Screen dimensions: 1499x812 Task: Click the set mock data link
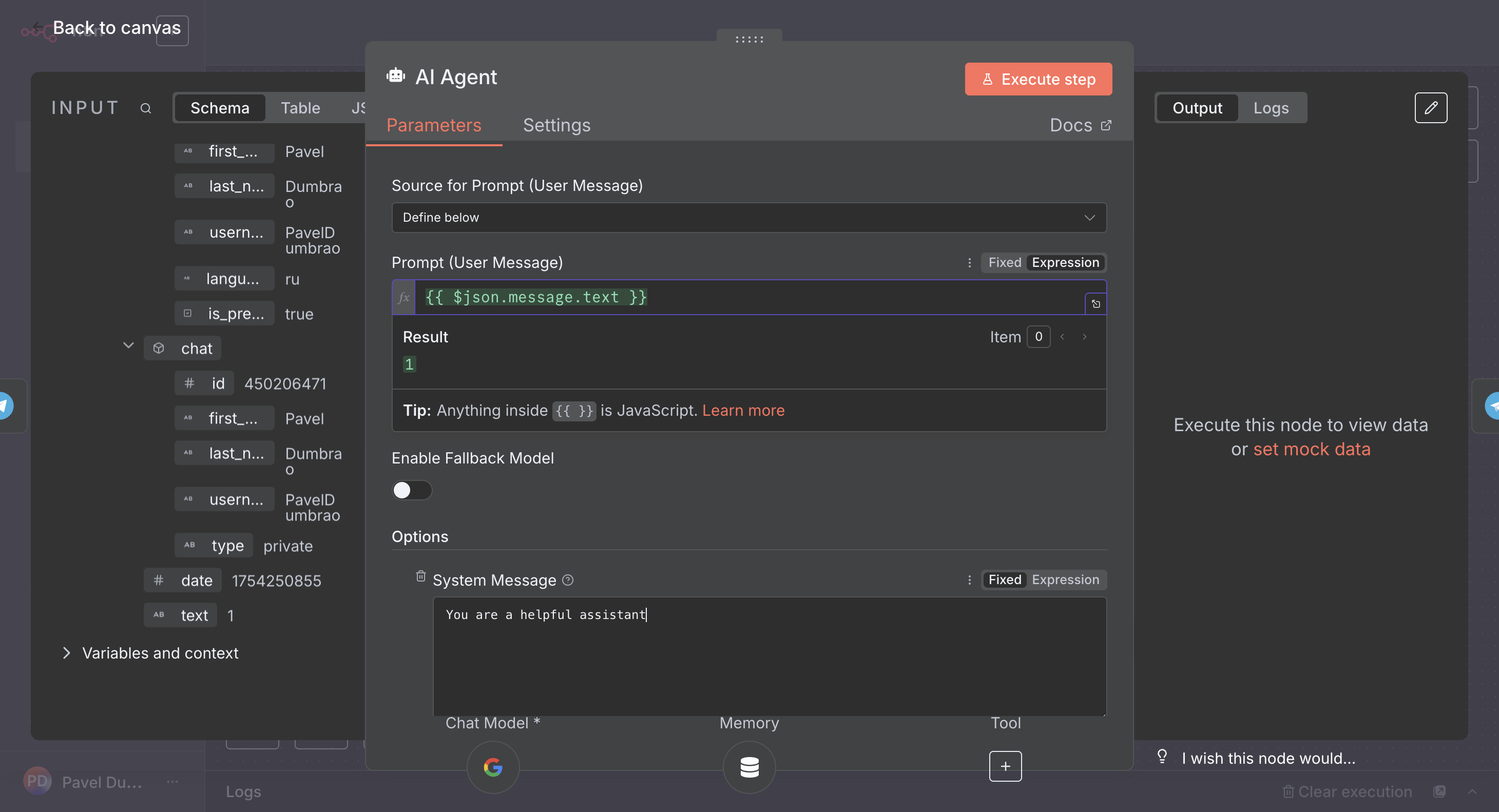click(1311, 449)
